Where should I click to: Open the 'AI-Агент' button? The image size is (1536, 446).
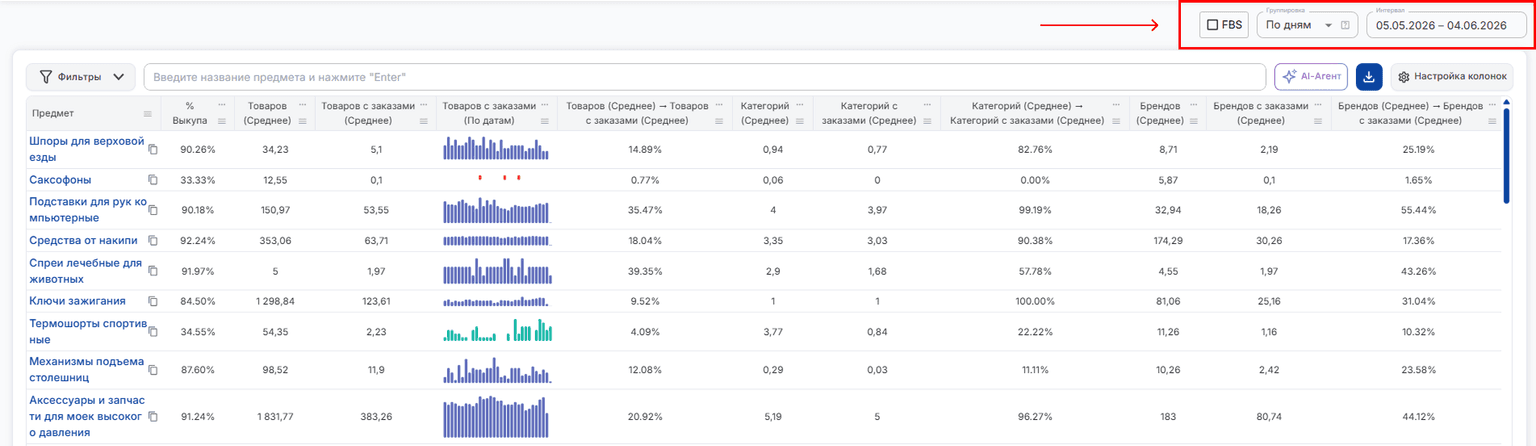(x=1311, y=77)
